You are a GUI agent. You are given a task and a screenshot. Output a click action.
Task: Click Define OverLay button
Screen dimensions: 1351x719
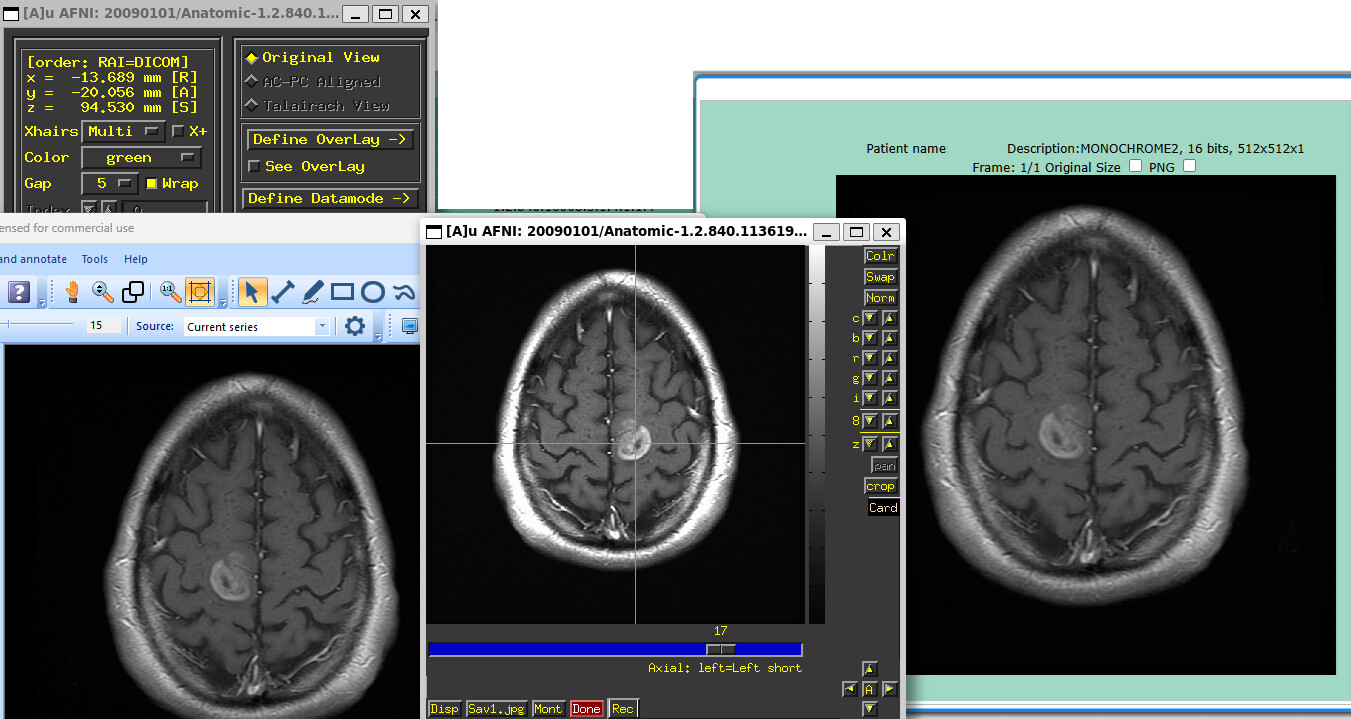329,139
